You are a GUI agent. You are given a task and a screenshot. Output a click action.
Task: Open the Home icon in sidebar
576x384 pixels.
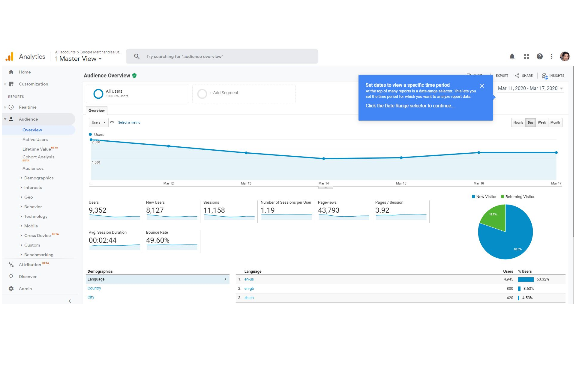click(x=11, y=72)
